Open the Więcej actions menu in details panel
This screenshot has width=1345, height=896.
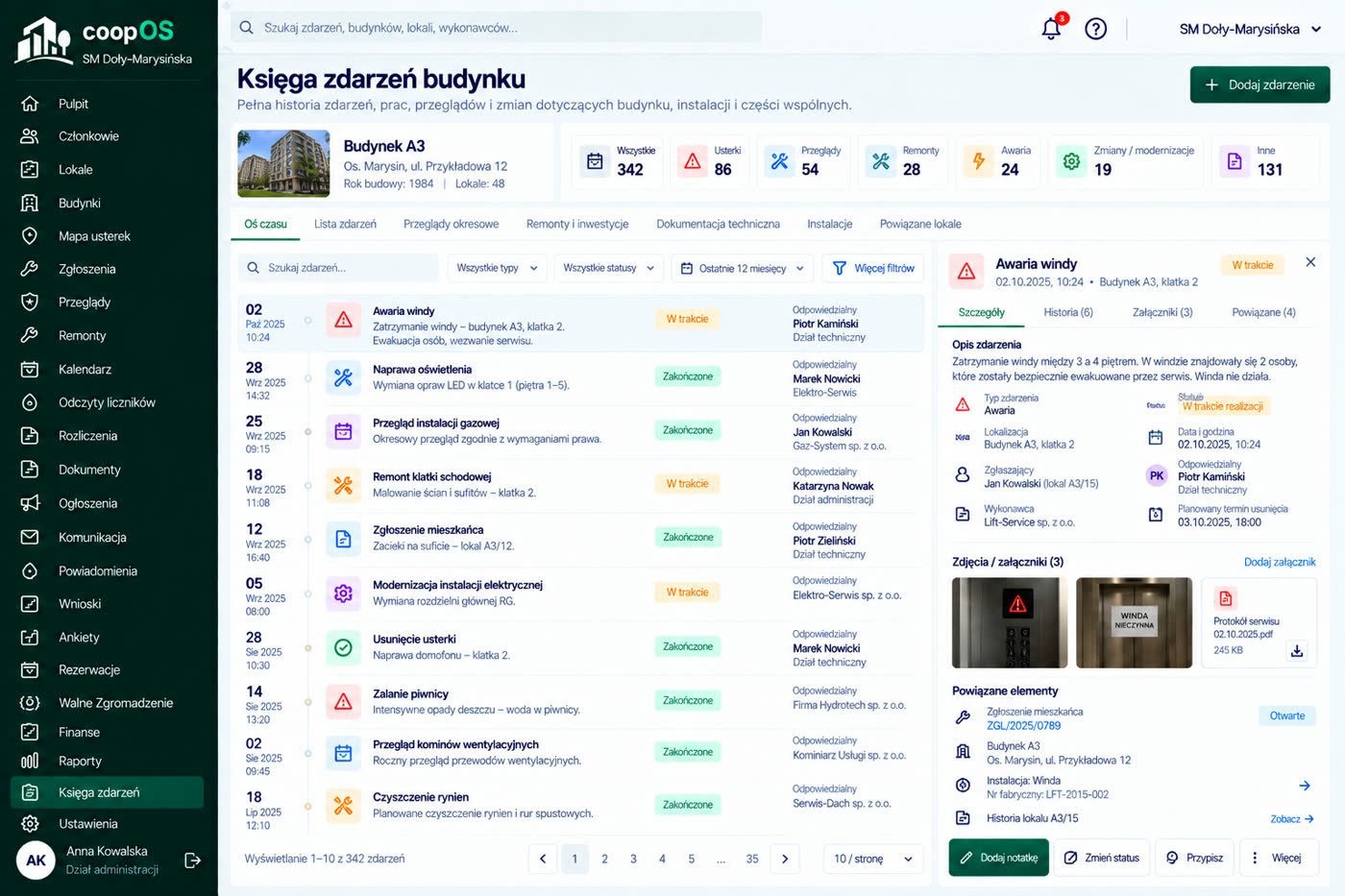click(1279, 858)
